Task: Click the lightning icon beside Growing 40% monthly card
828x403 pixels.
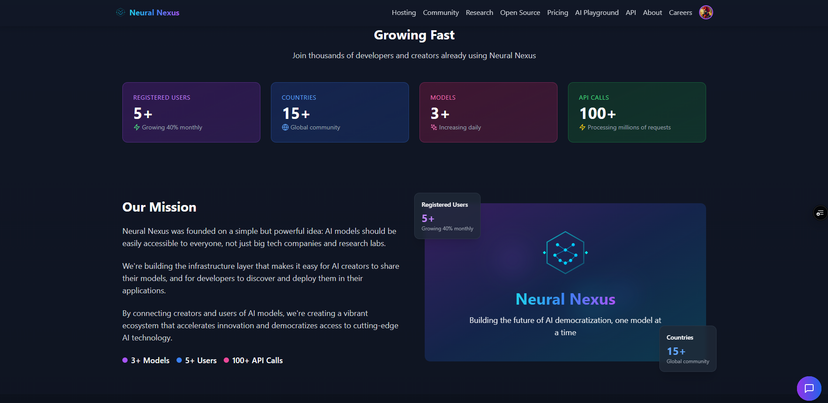Action: coord(137,127)
